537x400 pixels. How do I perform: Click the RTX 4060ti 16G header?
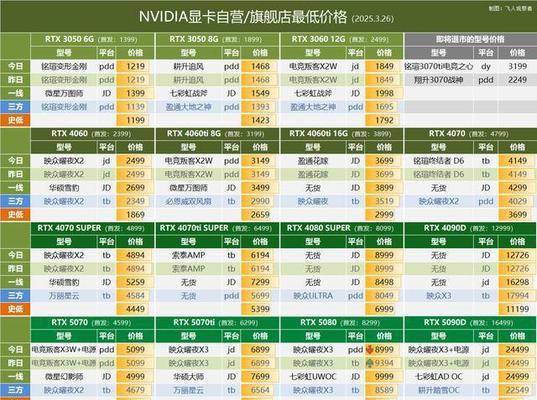click(x=341, y=134)
